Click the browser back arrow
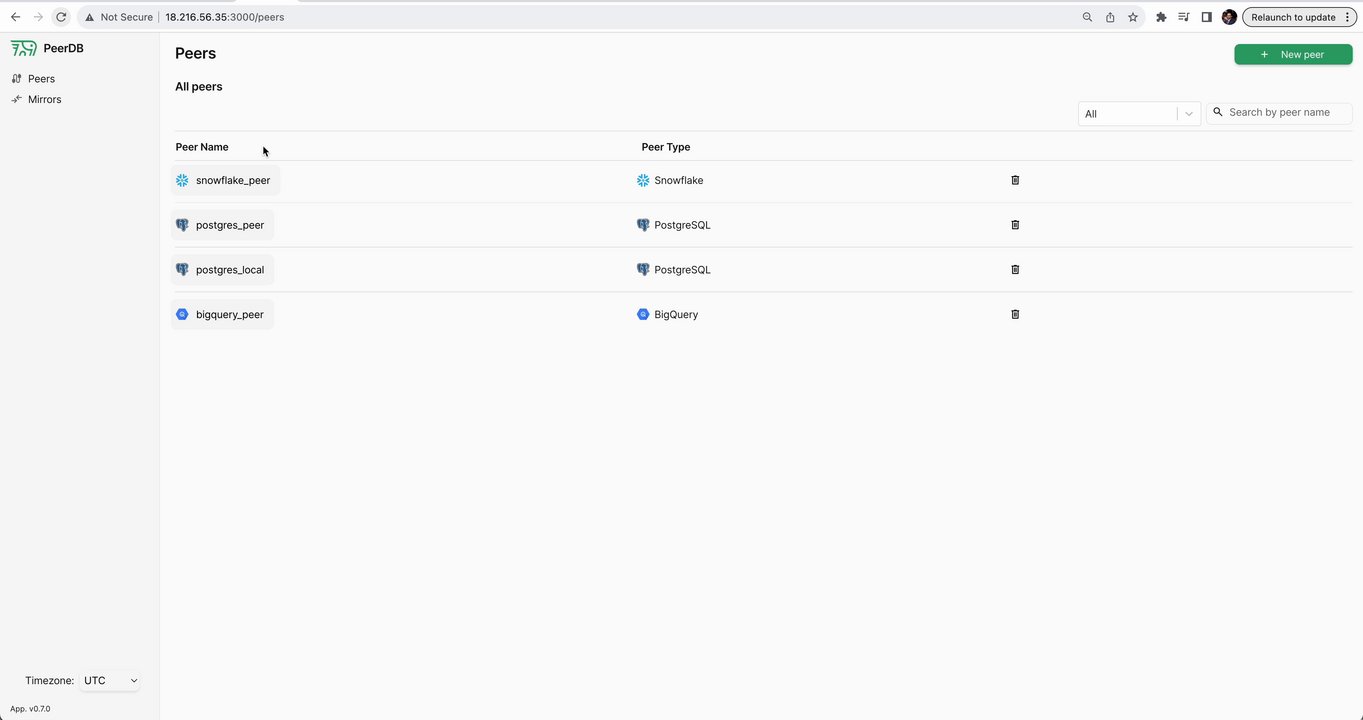Screen dimensions: 1363x720 pyautogui.click(x=15, y=17)
